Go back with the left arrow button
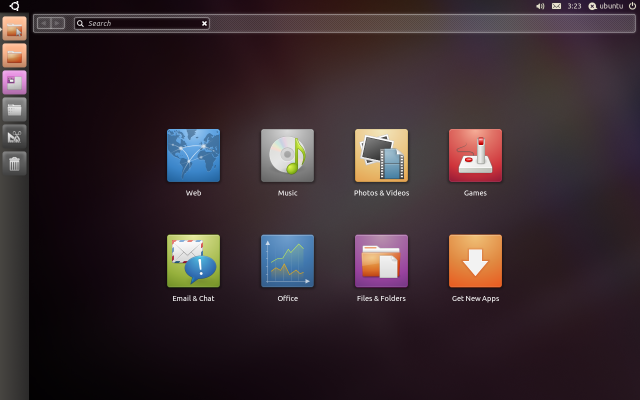640x400 pixels. (44, 23)
